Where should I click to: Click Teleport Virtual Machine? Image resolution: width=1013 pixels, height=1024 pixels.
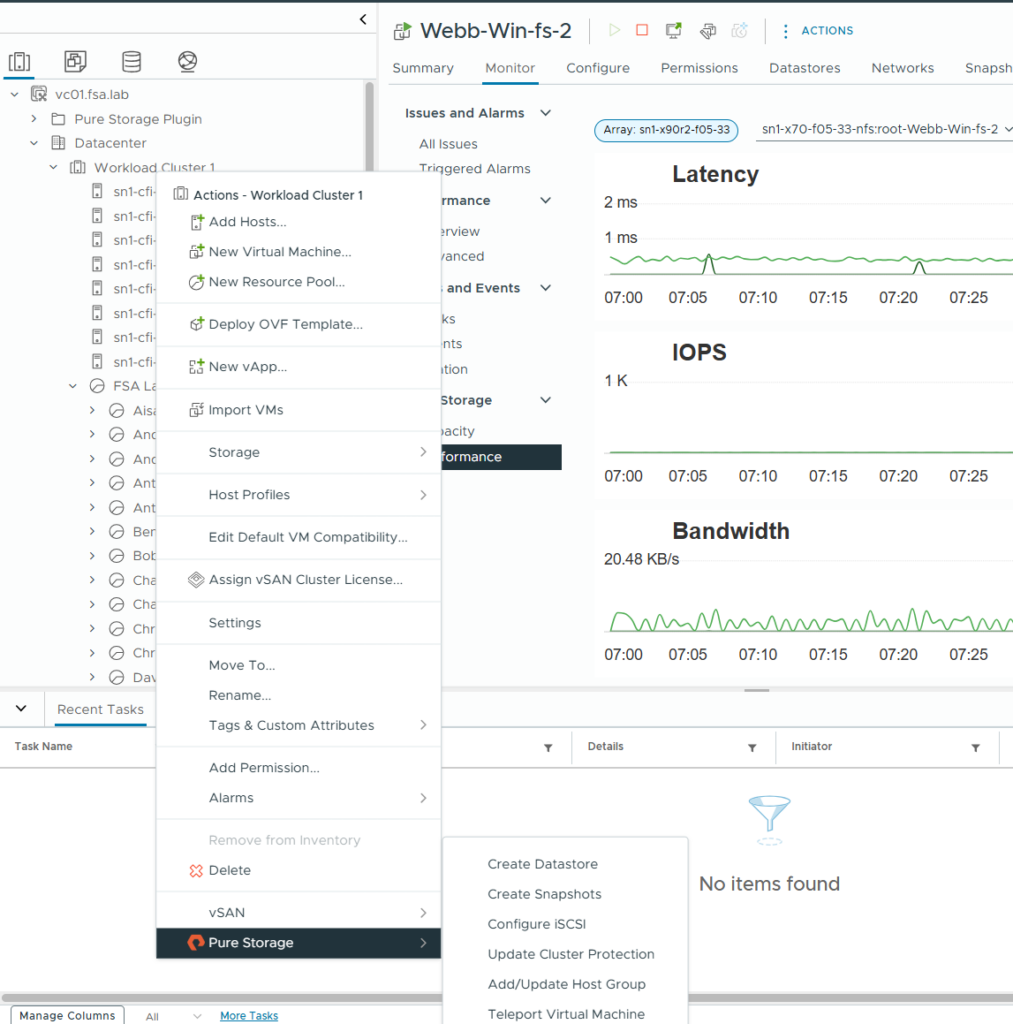[566, 1014]
